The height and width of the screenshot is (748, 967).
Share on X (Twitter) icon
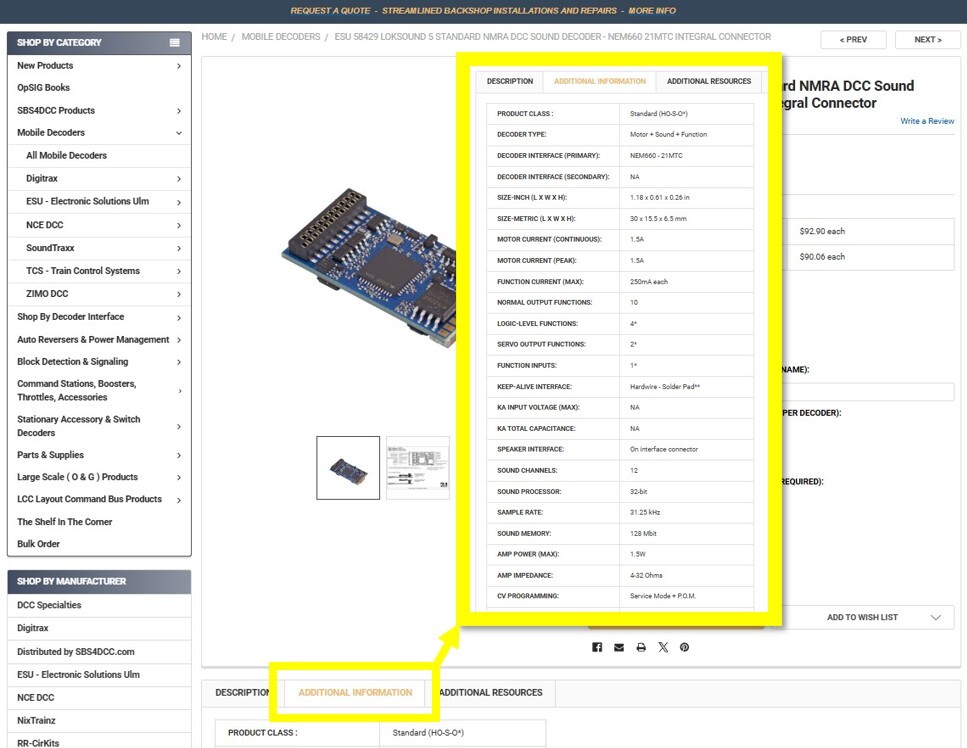point(663,647)
